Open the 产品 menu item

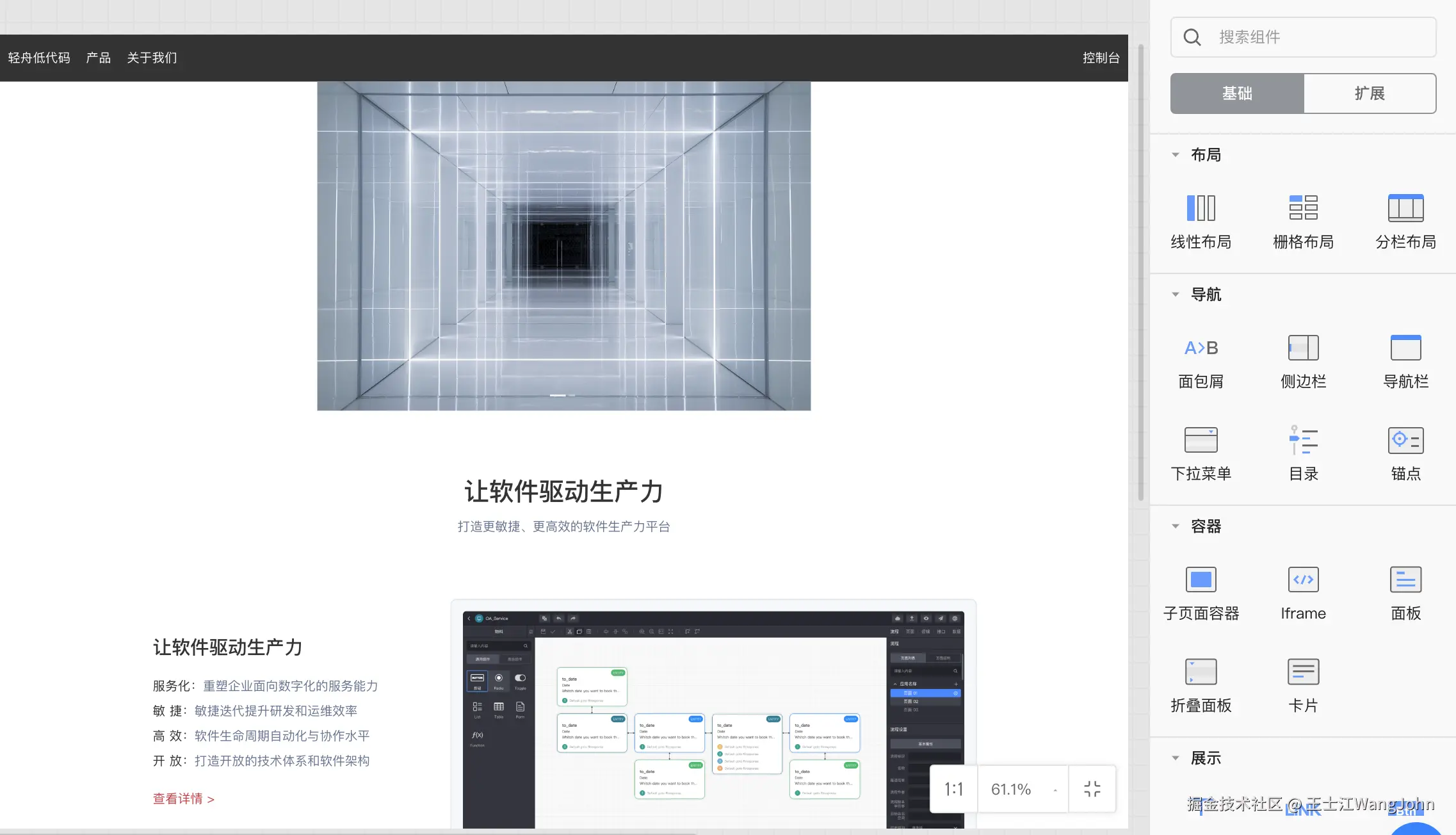tap(97, 58)
